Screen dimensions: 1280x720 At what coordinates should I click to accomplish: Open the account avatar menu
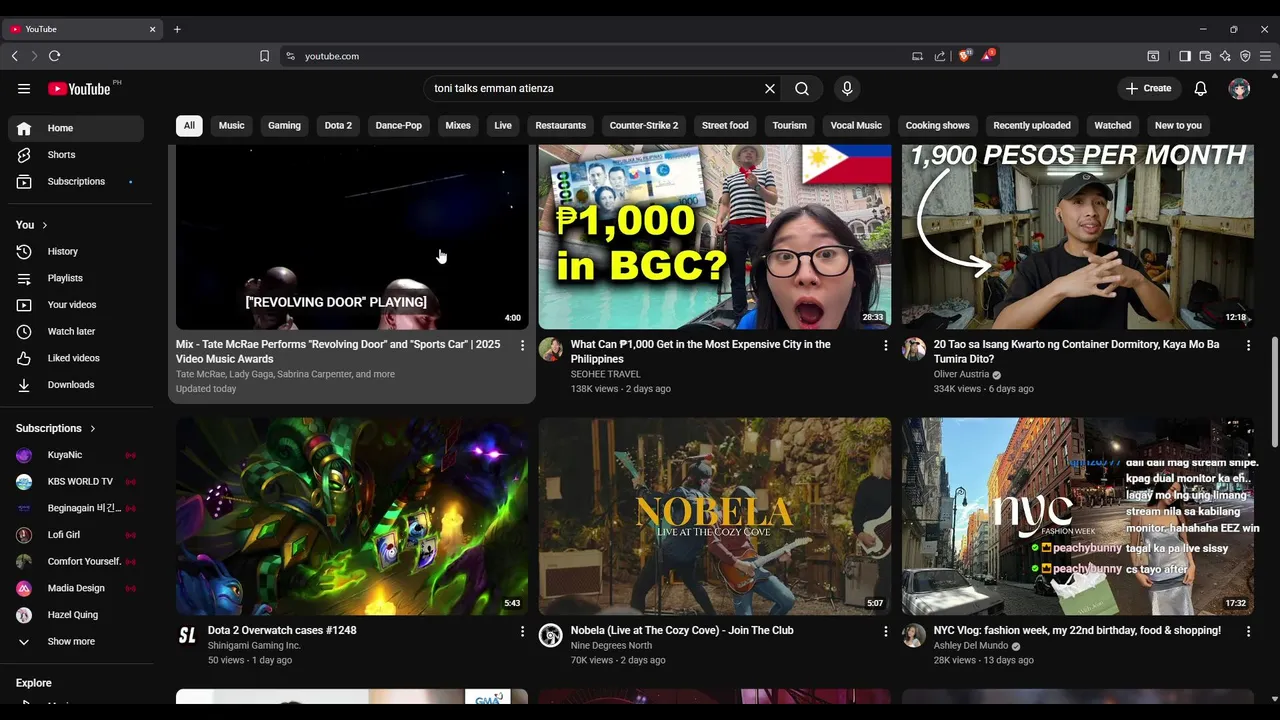[1239, 88]
